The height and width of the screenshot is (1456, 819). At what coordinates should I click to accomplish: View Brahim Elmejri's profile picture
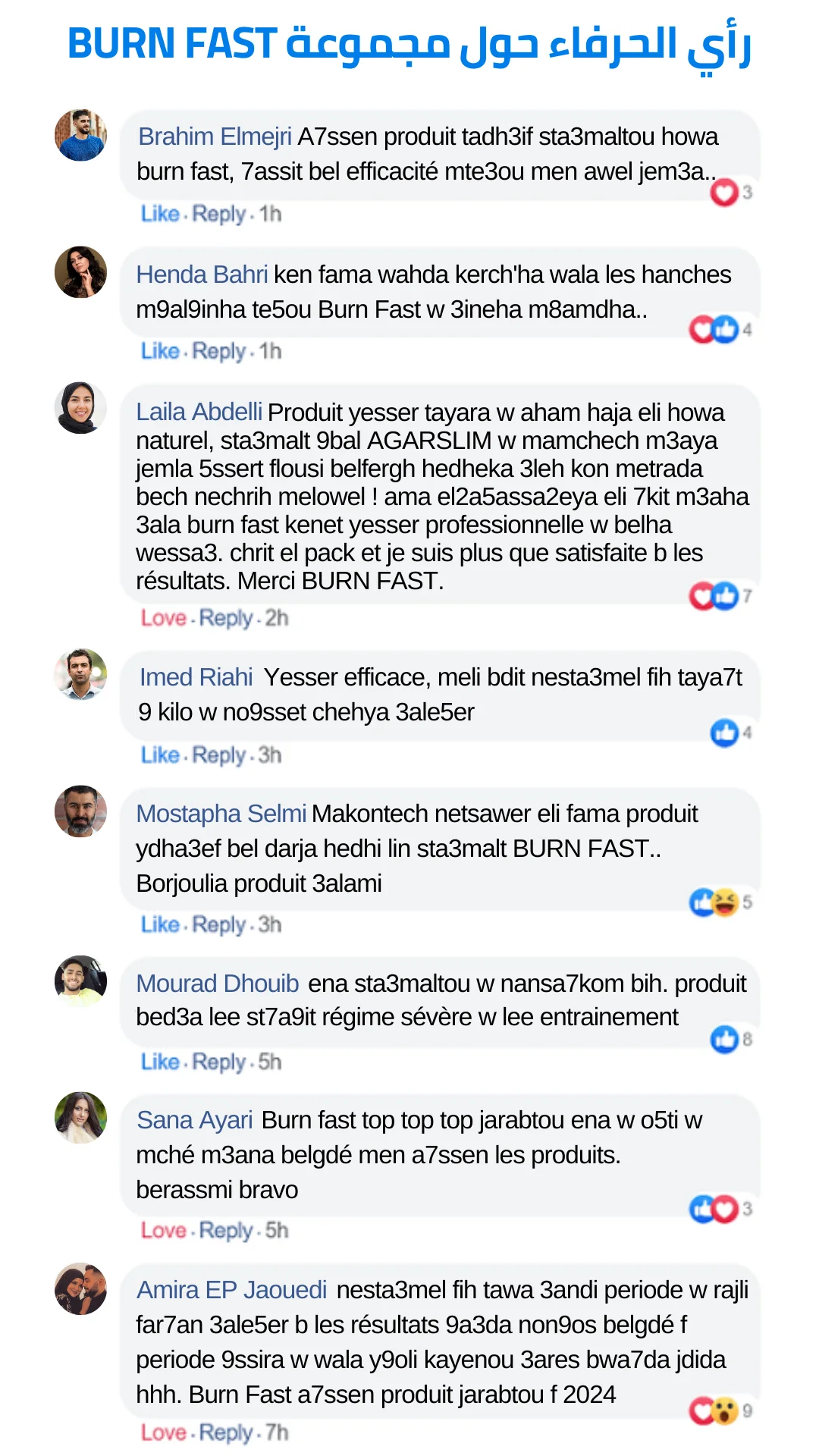pyautogui.click(x=80, y=135)
